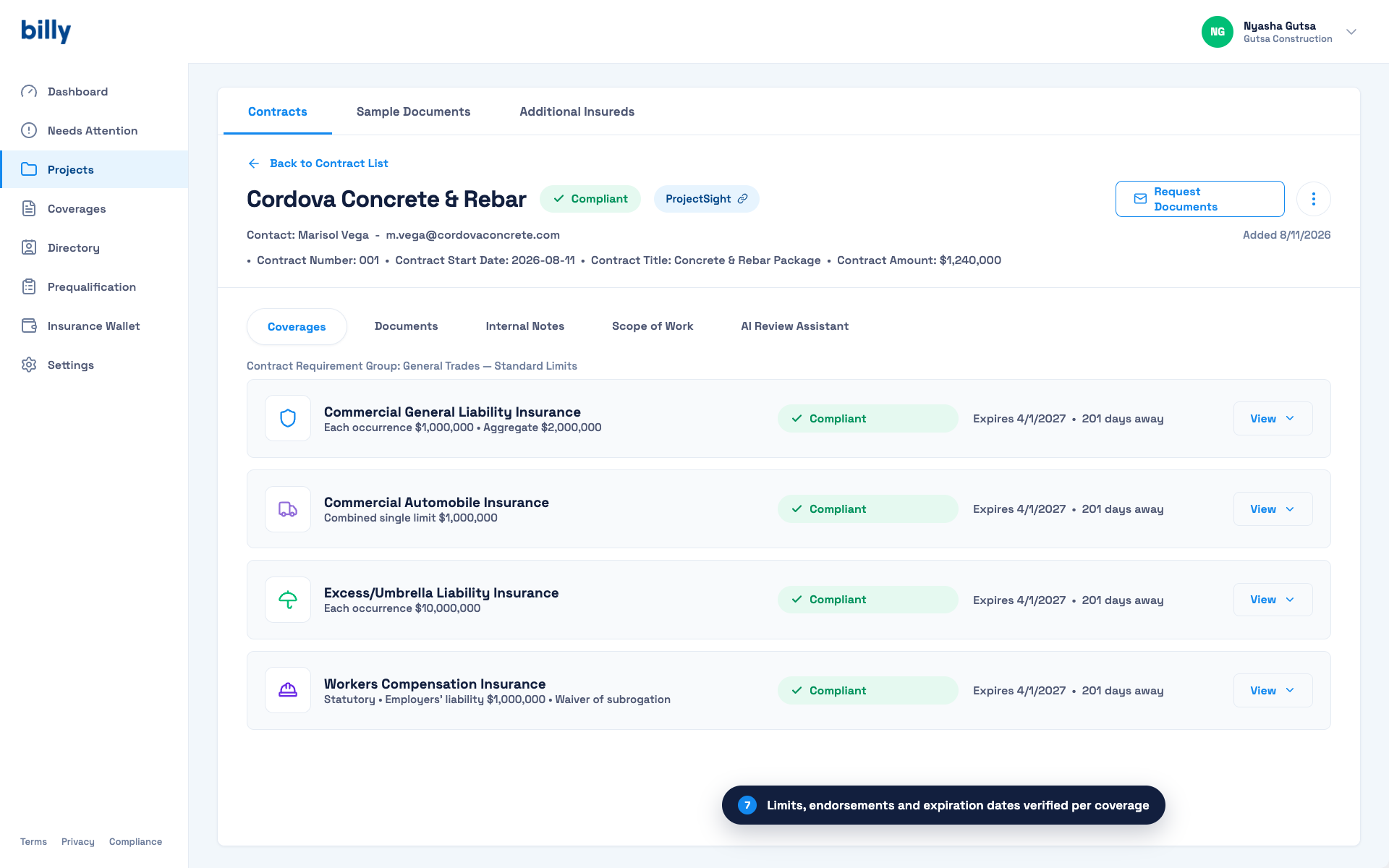Expand View for Commercial General Liability Insurance
The width and height of the screenshot is (1389, 868).
tap(1273, 419)
